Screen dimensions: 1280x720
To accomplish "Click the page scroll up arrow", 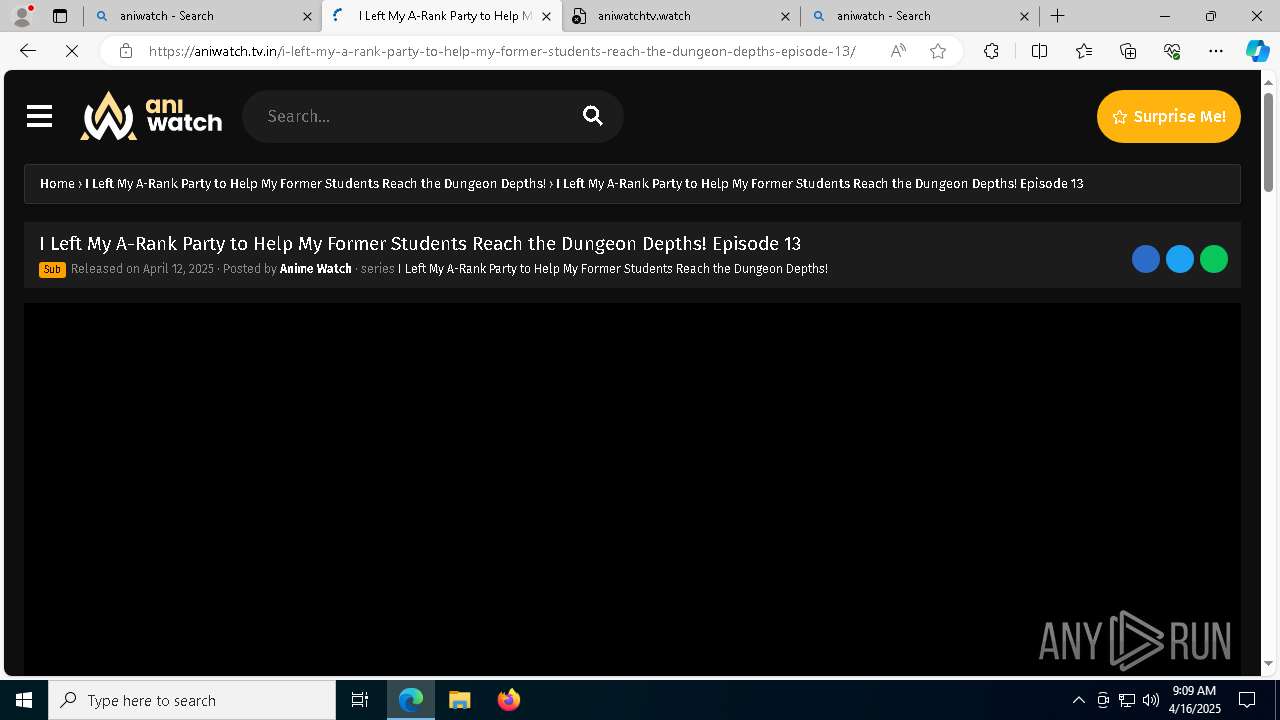I will pos(1268,82).
